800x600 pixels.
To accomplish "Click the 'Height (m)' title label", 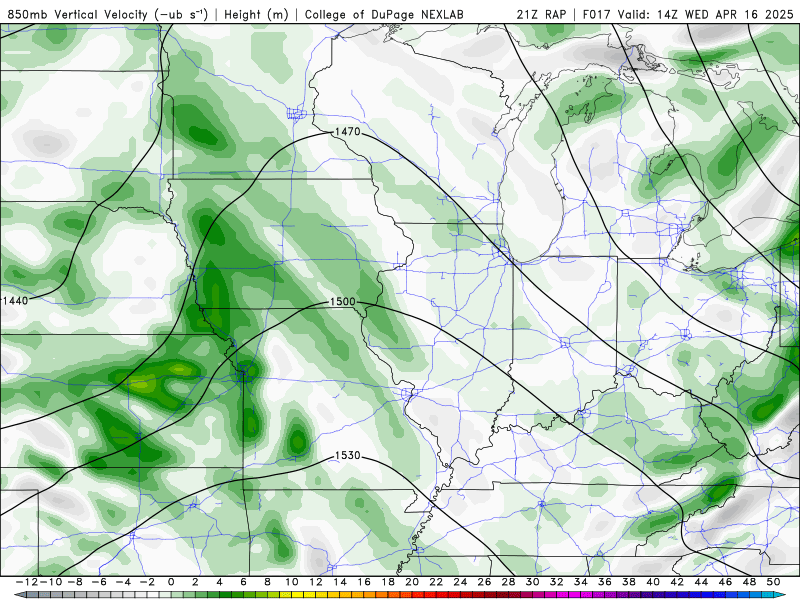I will [x=257, y=14].
